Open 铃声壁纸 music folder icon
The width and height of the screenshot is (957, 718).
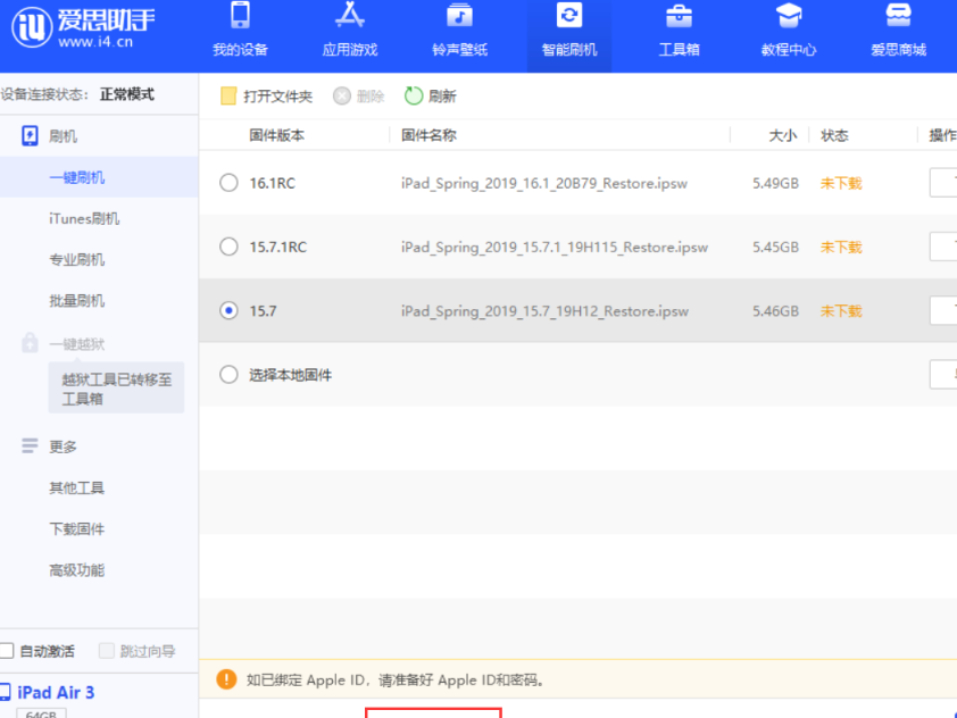click(460, 15)
